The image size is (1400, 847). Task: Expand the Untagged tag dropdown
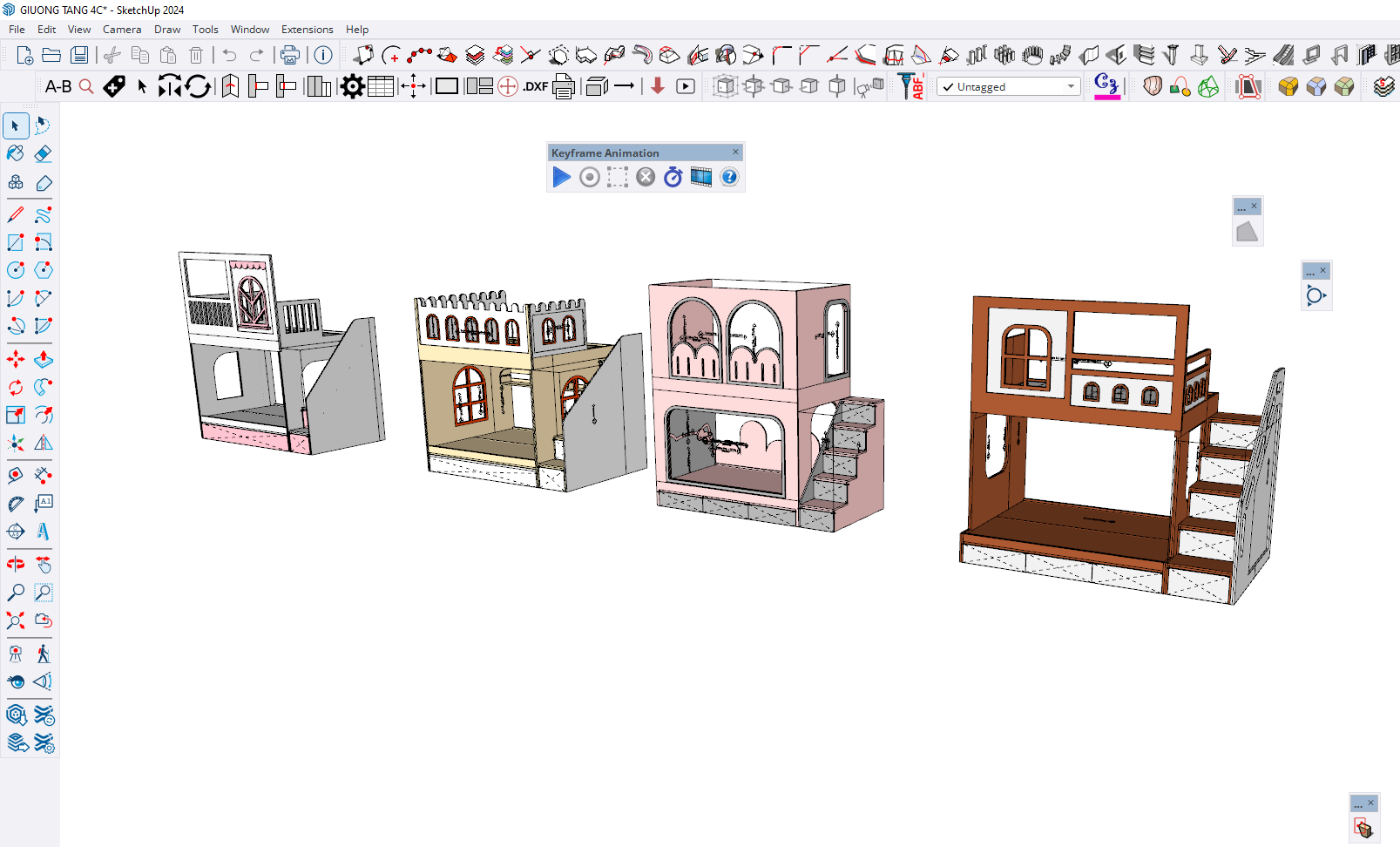click(x=1071, y=87)
